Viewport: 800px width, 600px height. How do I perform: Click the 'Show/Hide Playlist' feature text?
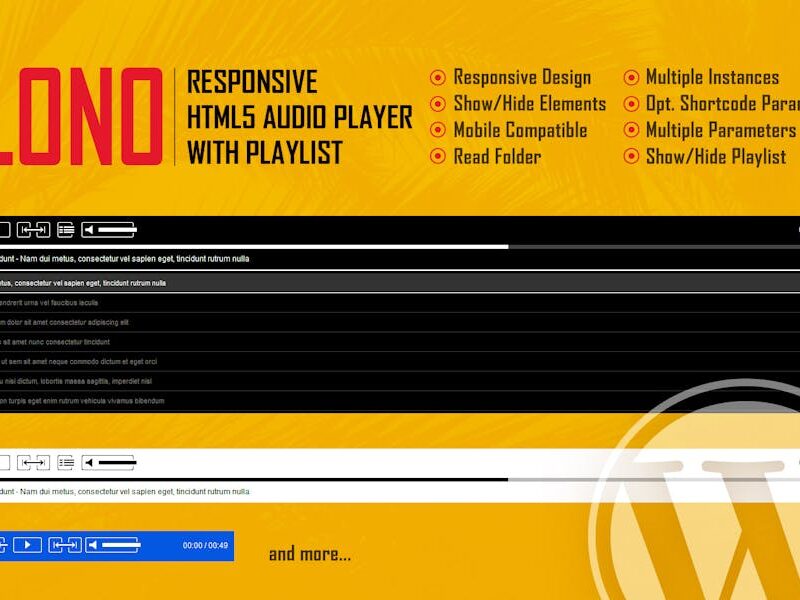coord(716,157)
